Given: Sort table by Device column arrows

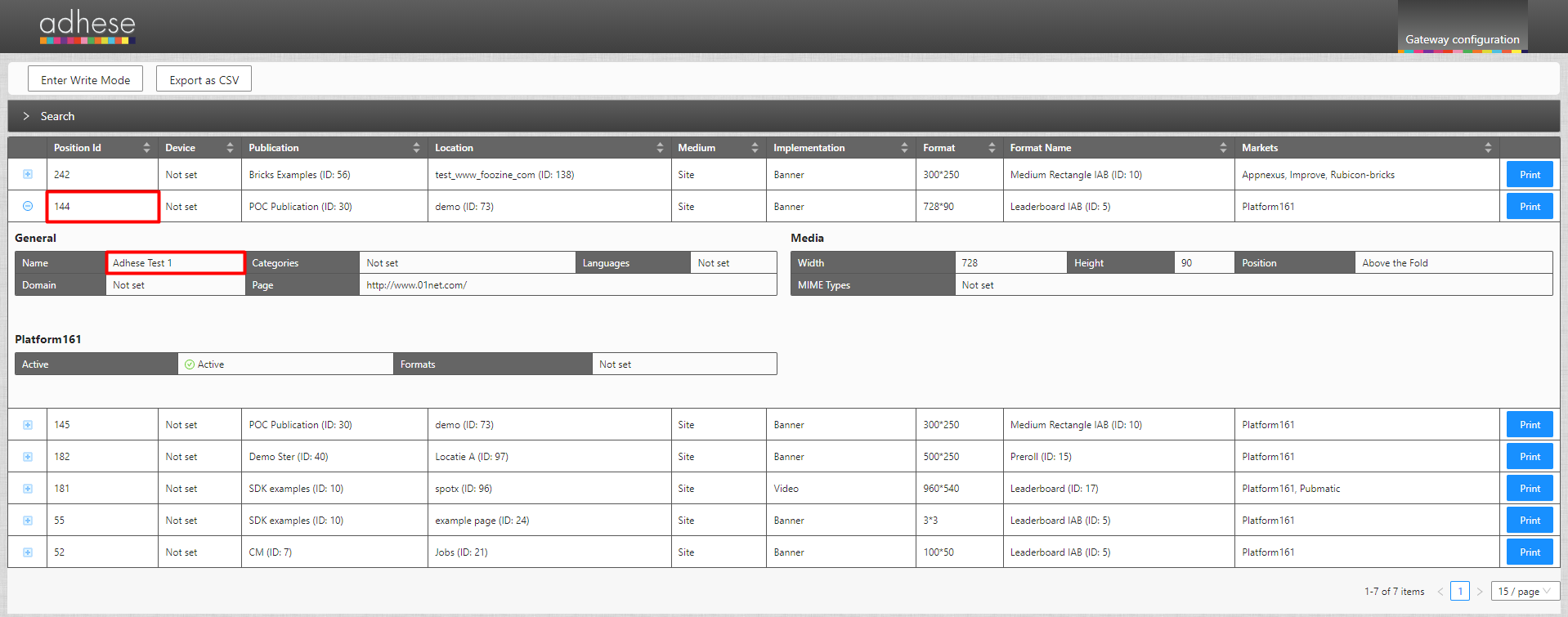Looking at the screenshot, I should coord(230,148).
